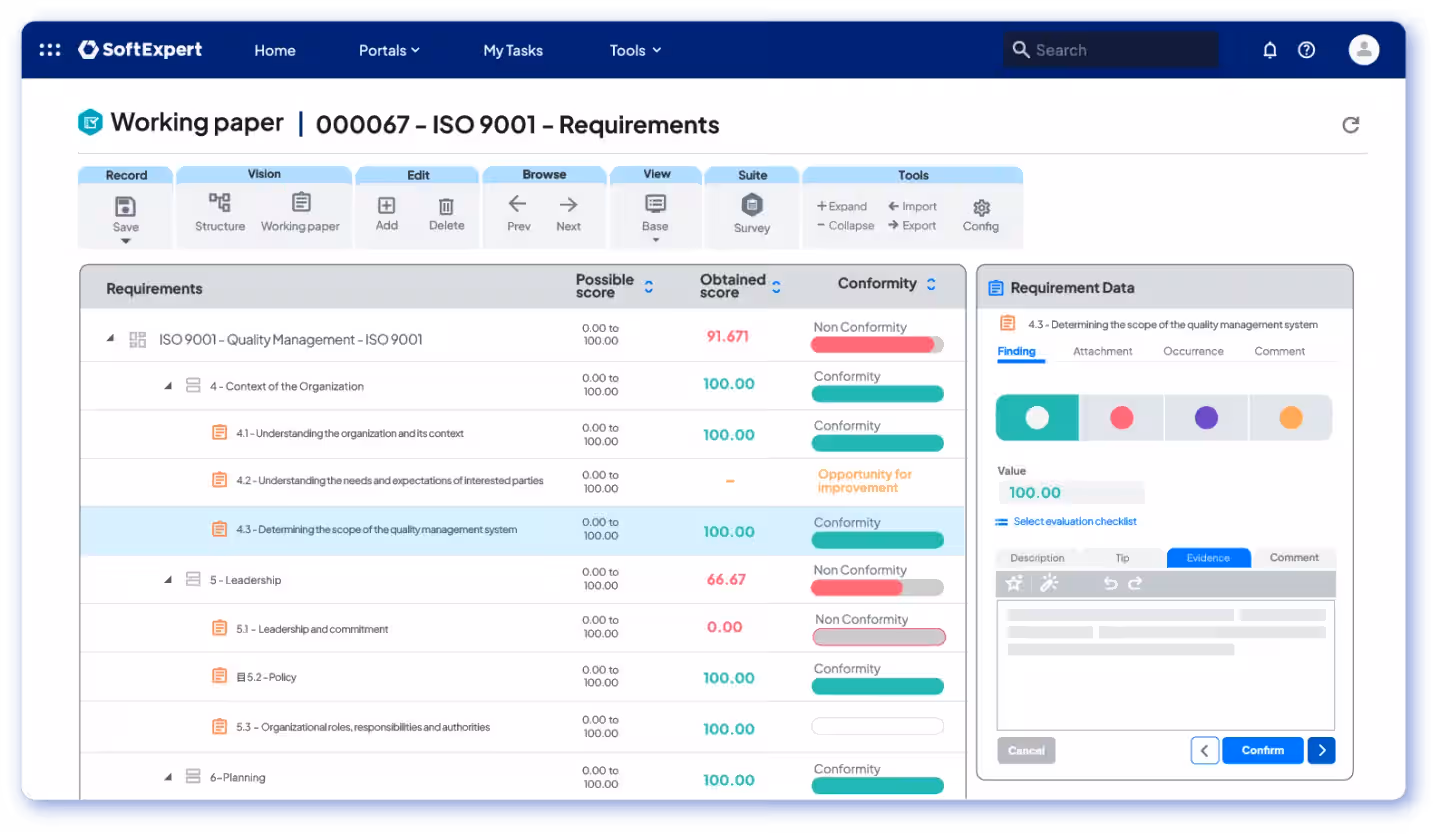Select the purple finding option
The height and width of the screenshot is (834, 1440).
coord(1206,418)
